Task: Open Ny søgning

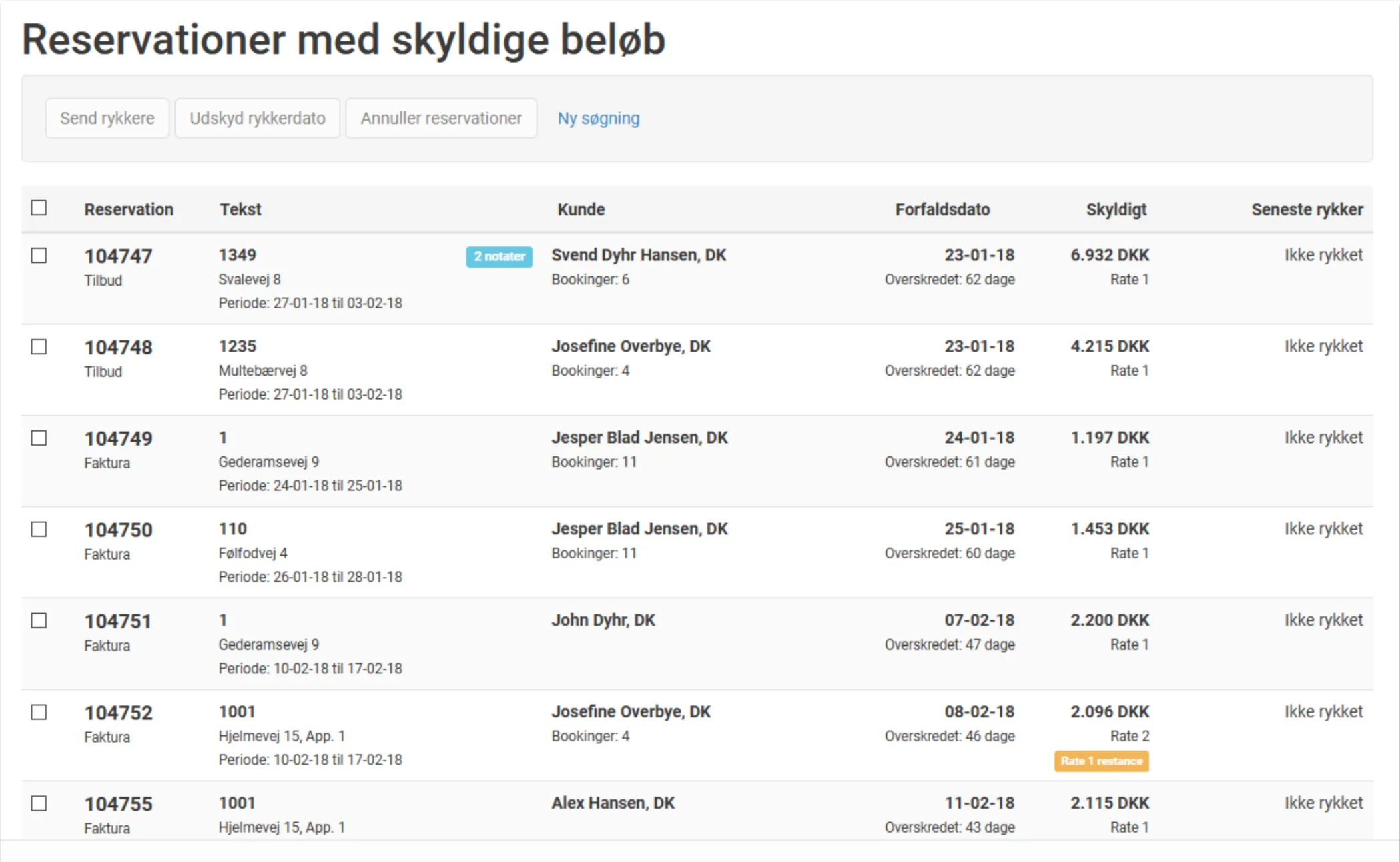Action: pyautogui.click(x=598, y=118)
